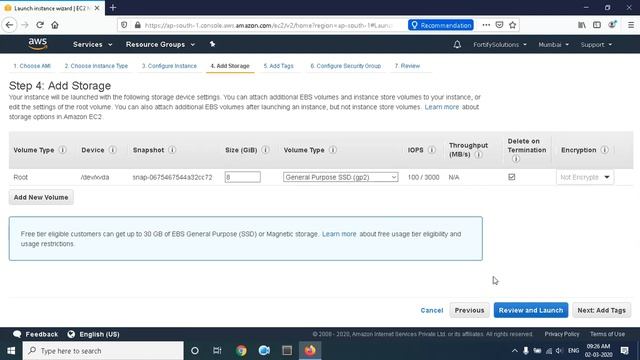Open Windows action center notifications icon
The image size is (640, 360).
(624, 351)
